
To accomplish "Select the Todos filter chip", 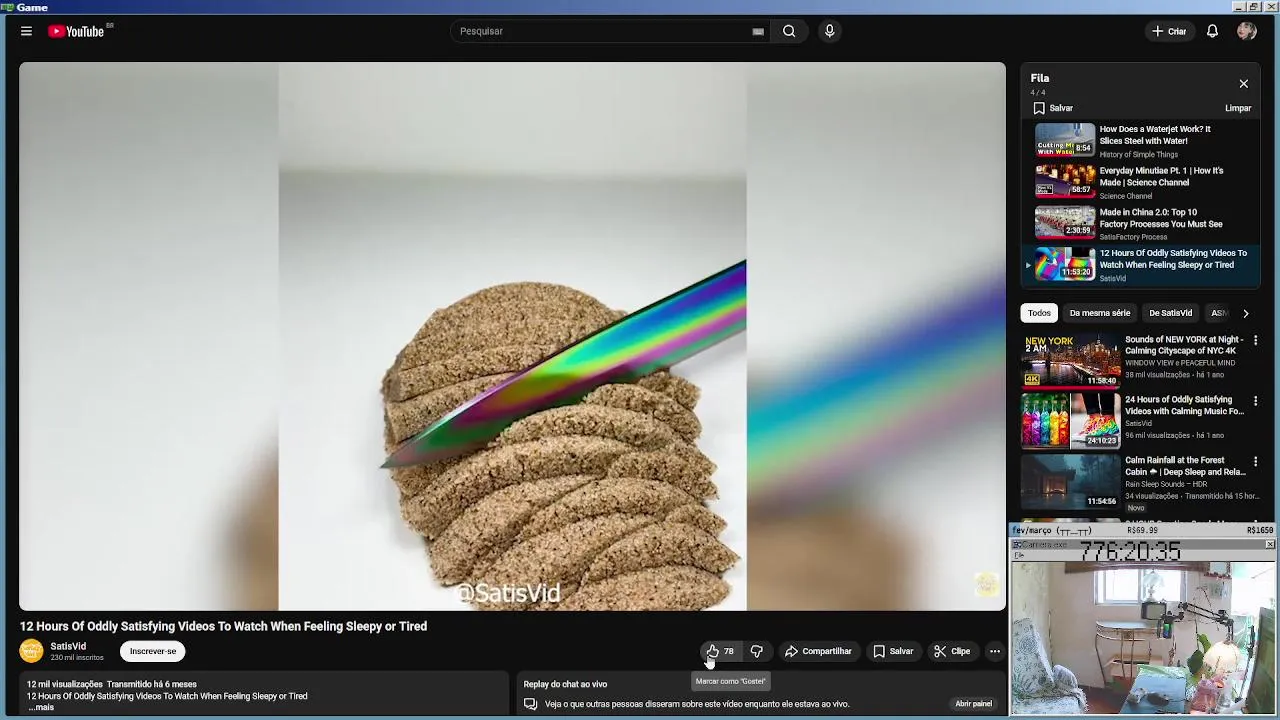I will 1039,313.
